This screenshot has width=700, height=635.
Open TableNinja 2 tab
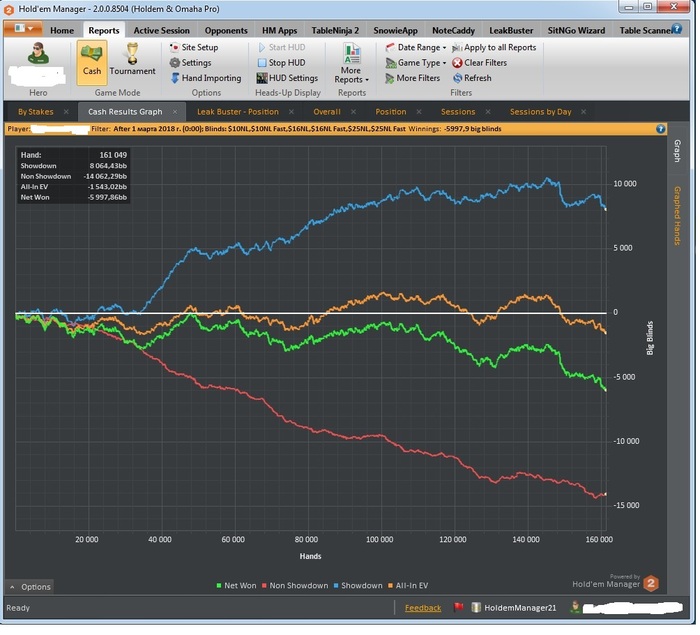point(335,30)
